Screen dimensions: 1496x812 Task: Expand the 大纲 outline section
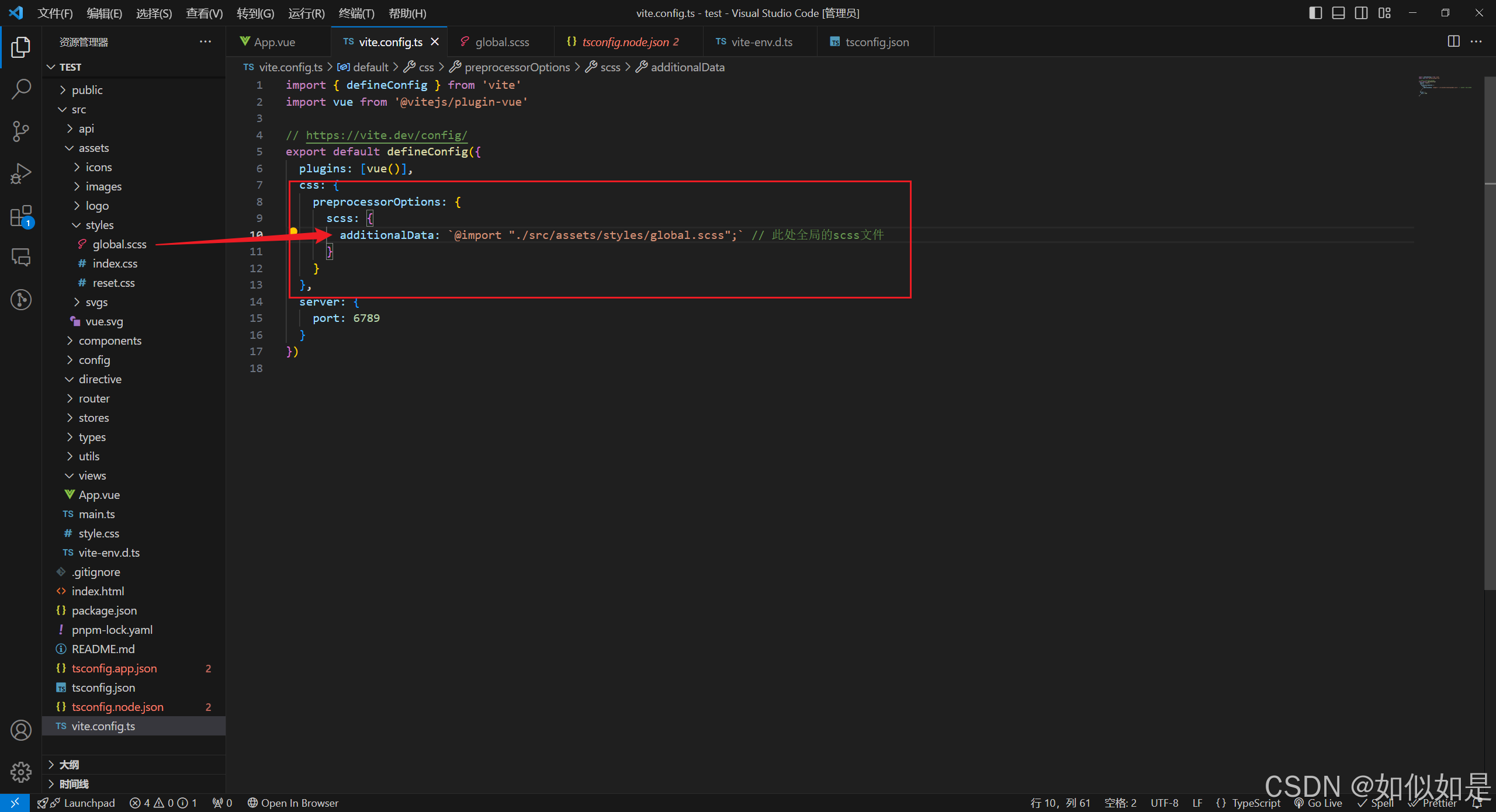69,764
